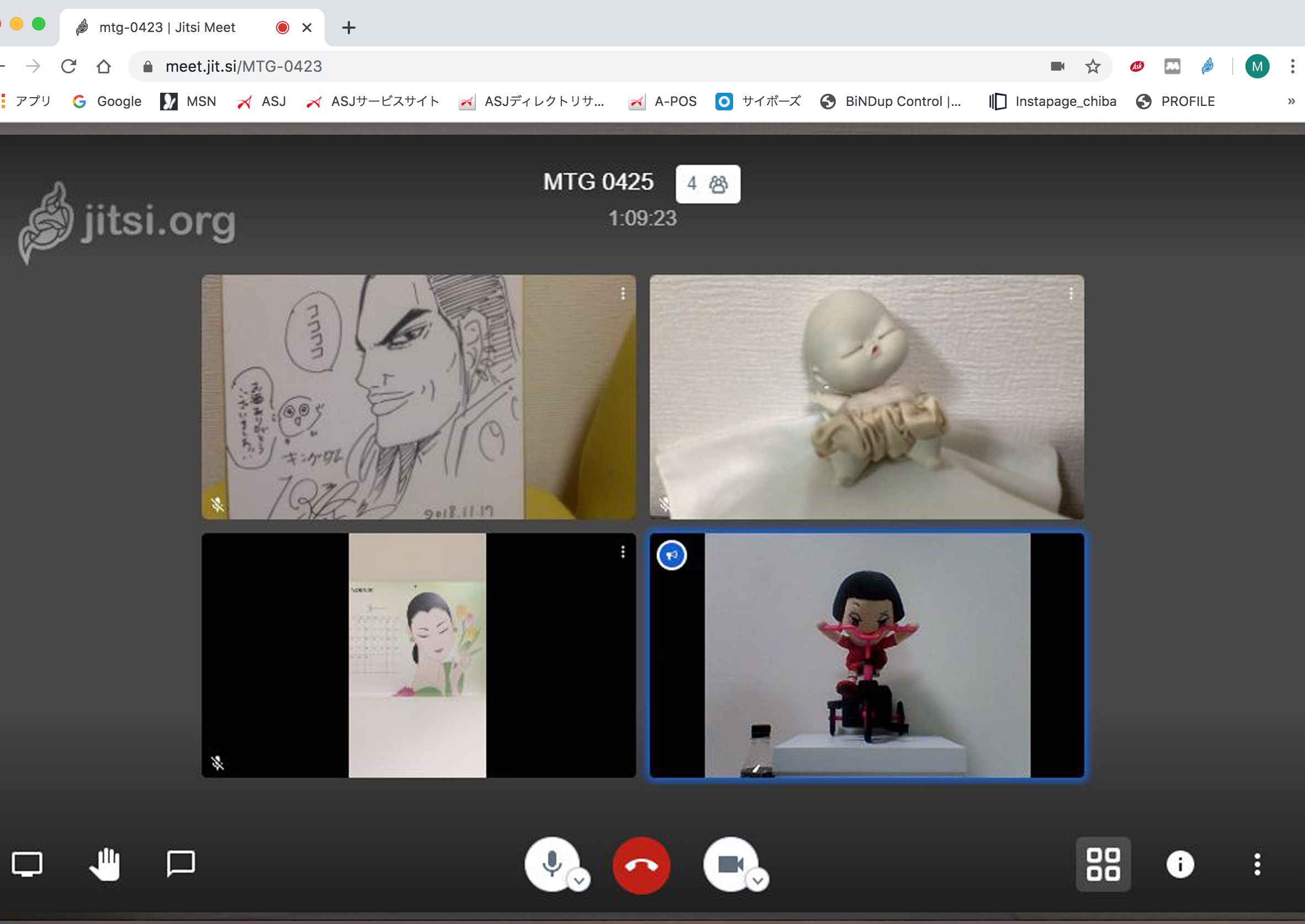Image resolution: width=1305 pixels, height=924 pixels.
Task: Open a new browser tab
Action: [349, 27]
